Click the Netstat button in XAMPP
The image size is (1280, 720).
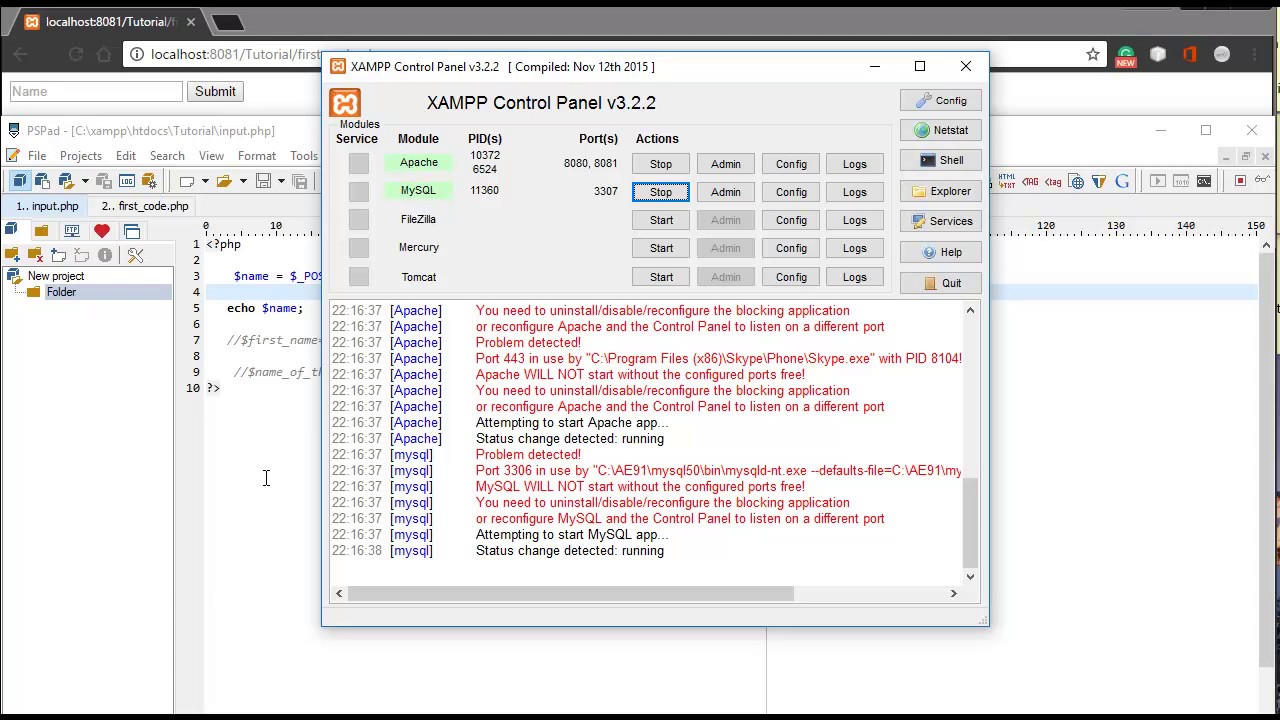(941, 130)
